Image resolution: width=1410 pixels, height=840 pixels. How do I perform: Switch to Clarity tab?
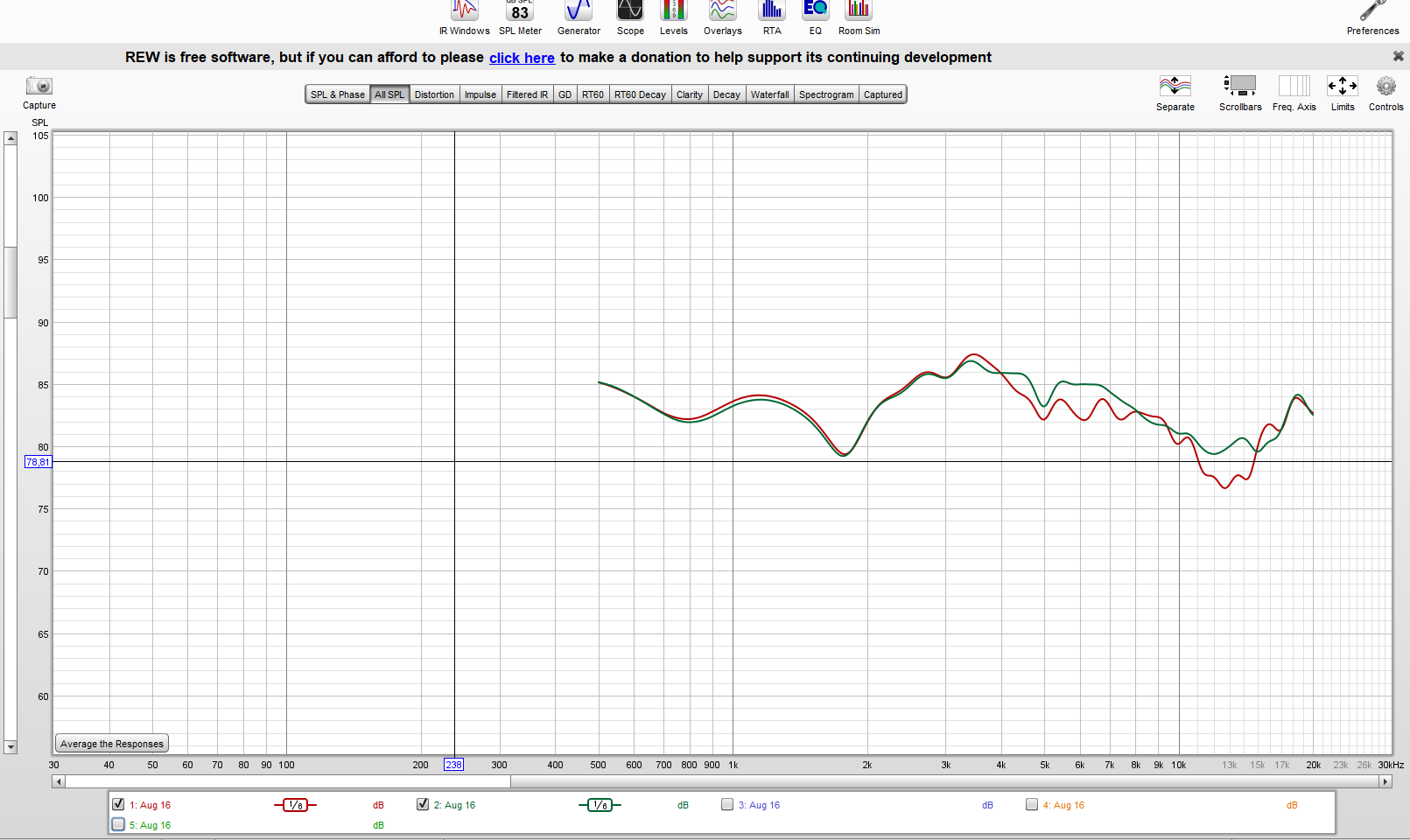690,94
